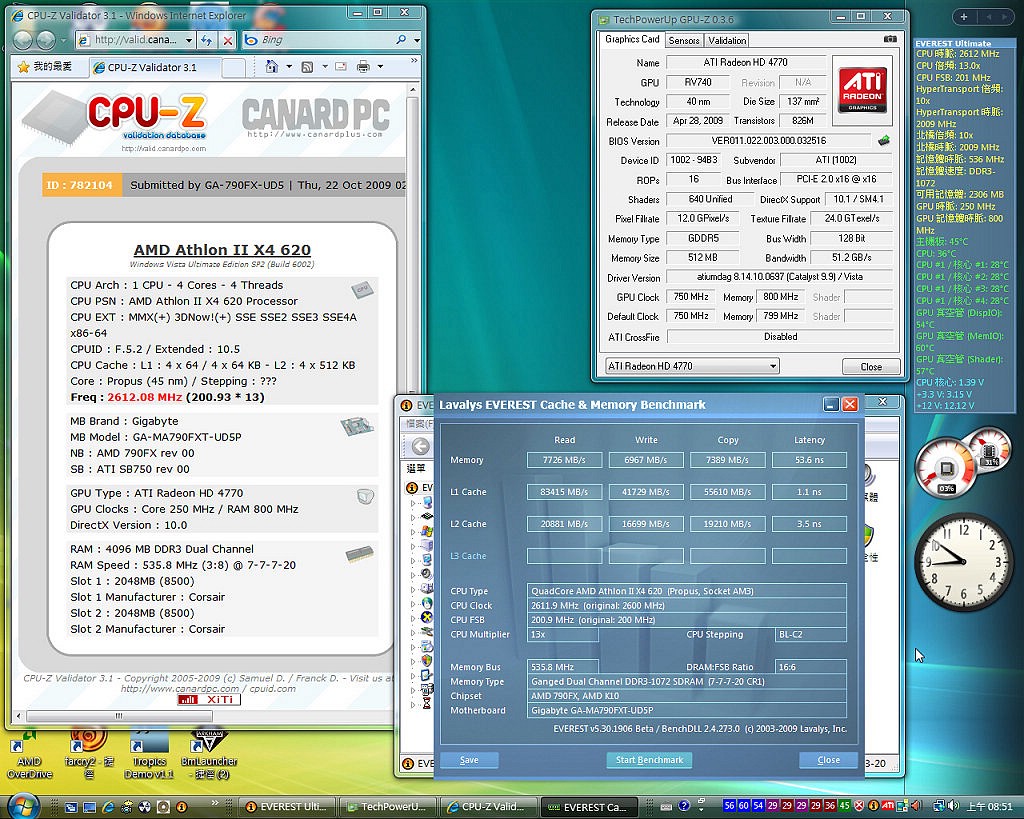Open RSS feeds dropdown arrow in IE
The width and height of the screenshot is (1024, 819).
pyautogui.click(x=324, y=67)
